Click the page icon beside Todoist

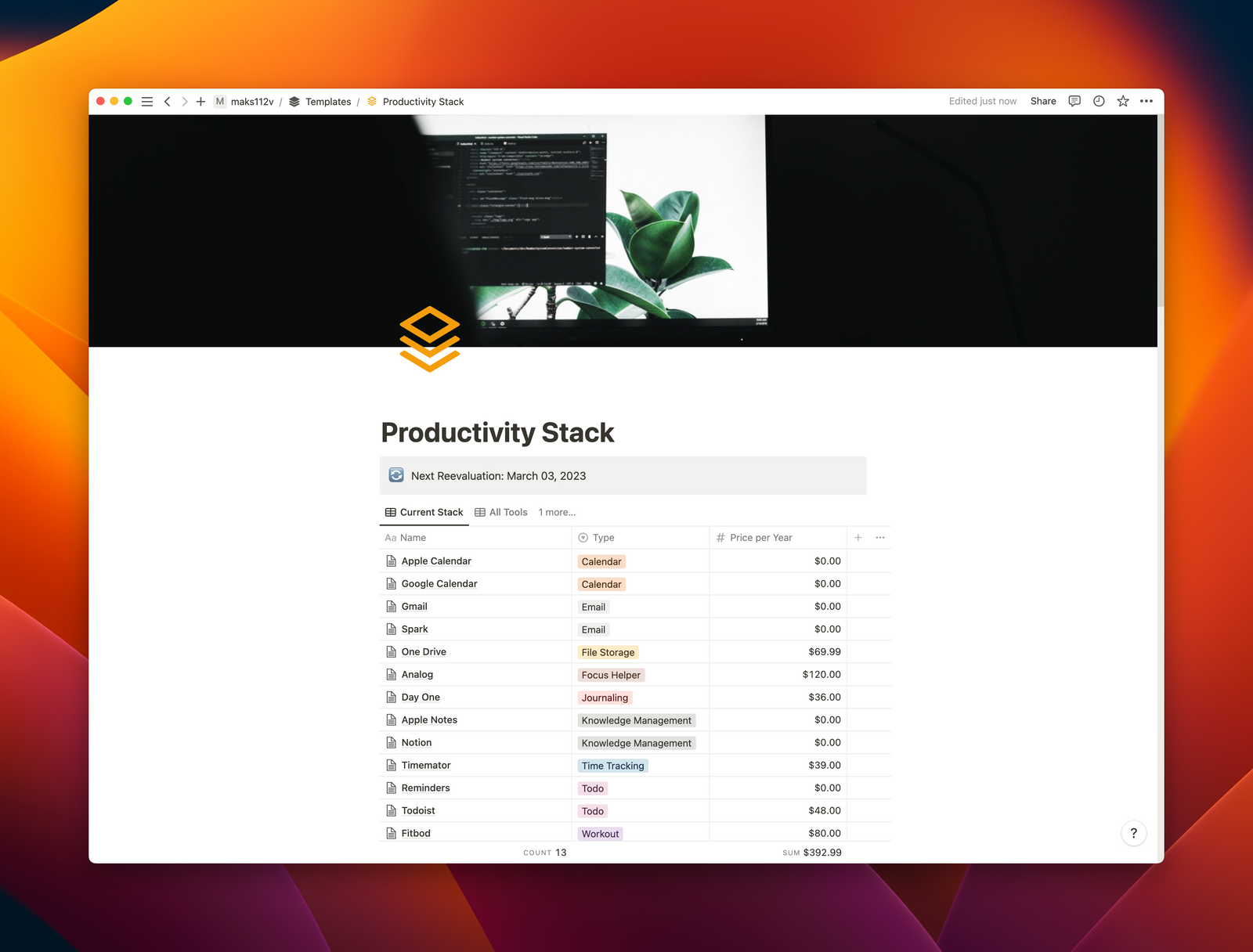(x=391, y=810)
